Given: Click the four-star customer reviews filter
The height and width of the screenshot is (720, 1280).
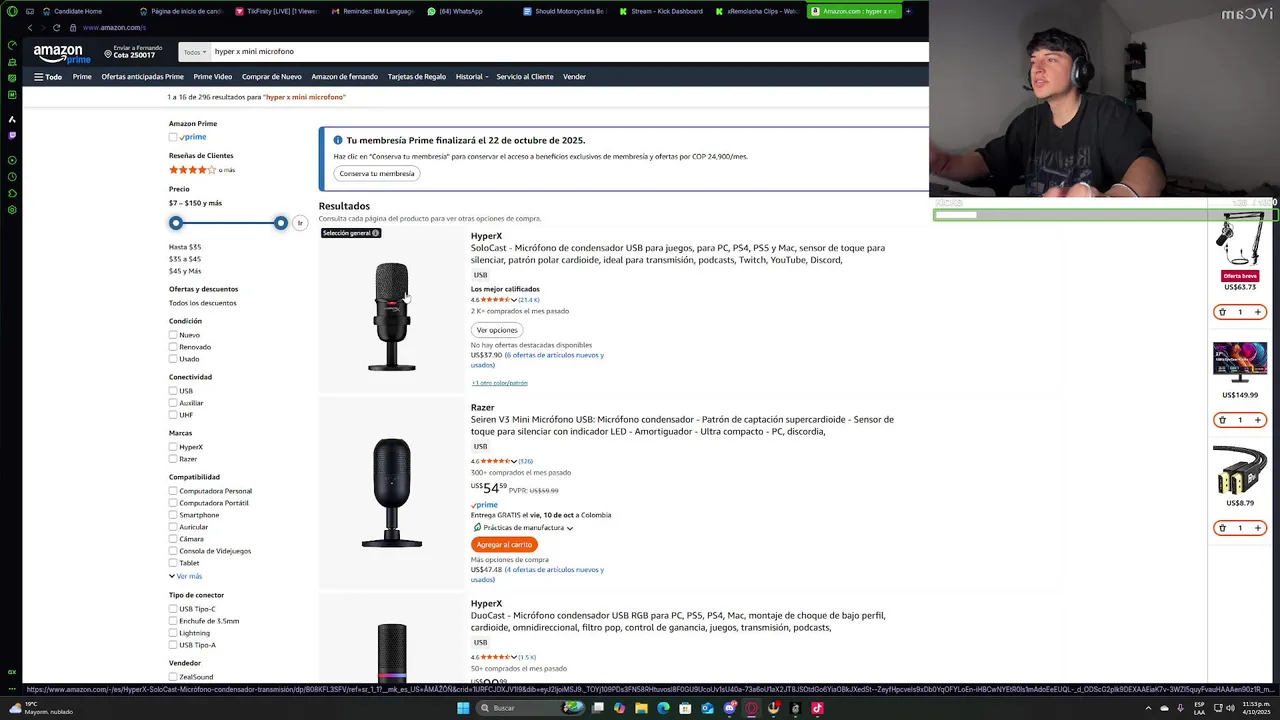Looking at the screenshot, I should (x=202, y=170).
